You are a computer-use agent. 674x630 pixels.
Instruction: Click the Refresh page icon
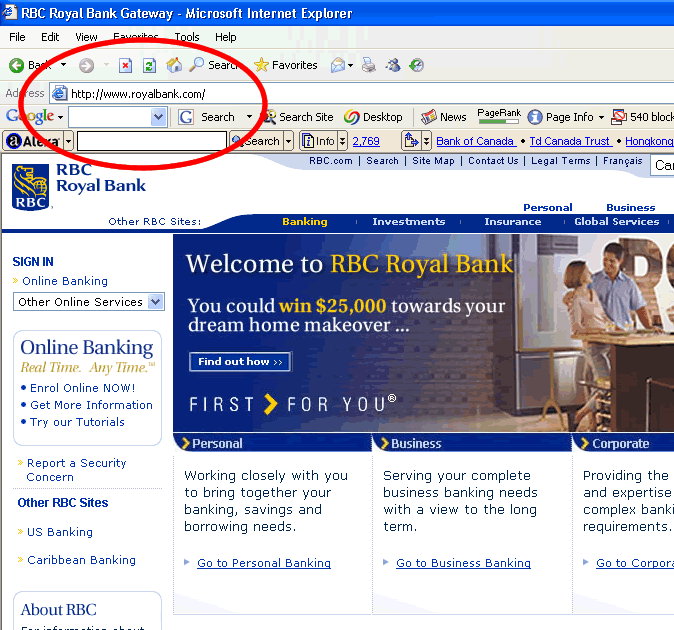pos(149,65)
